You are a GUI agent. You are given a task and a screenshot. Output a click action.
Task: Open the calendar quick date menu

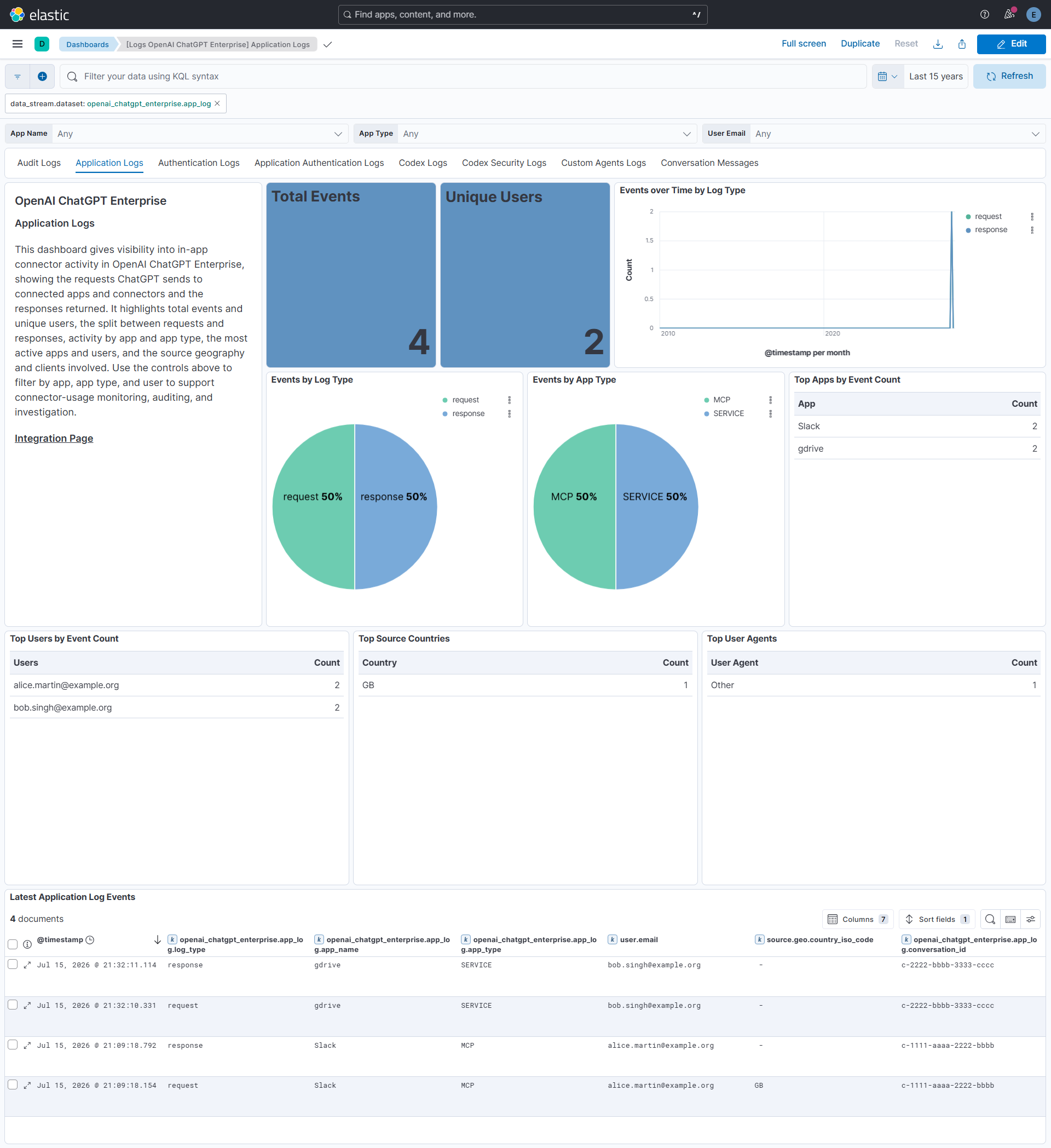click(887, 76)
